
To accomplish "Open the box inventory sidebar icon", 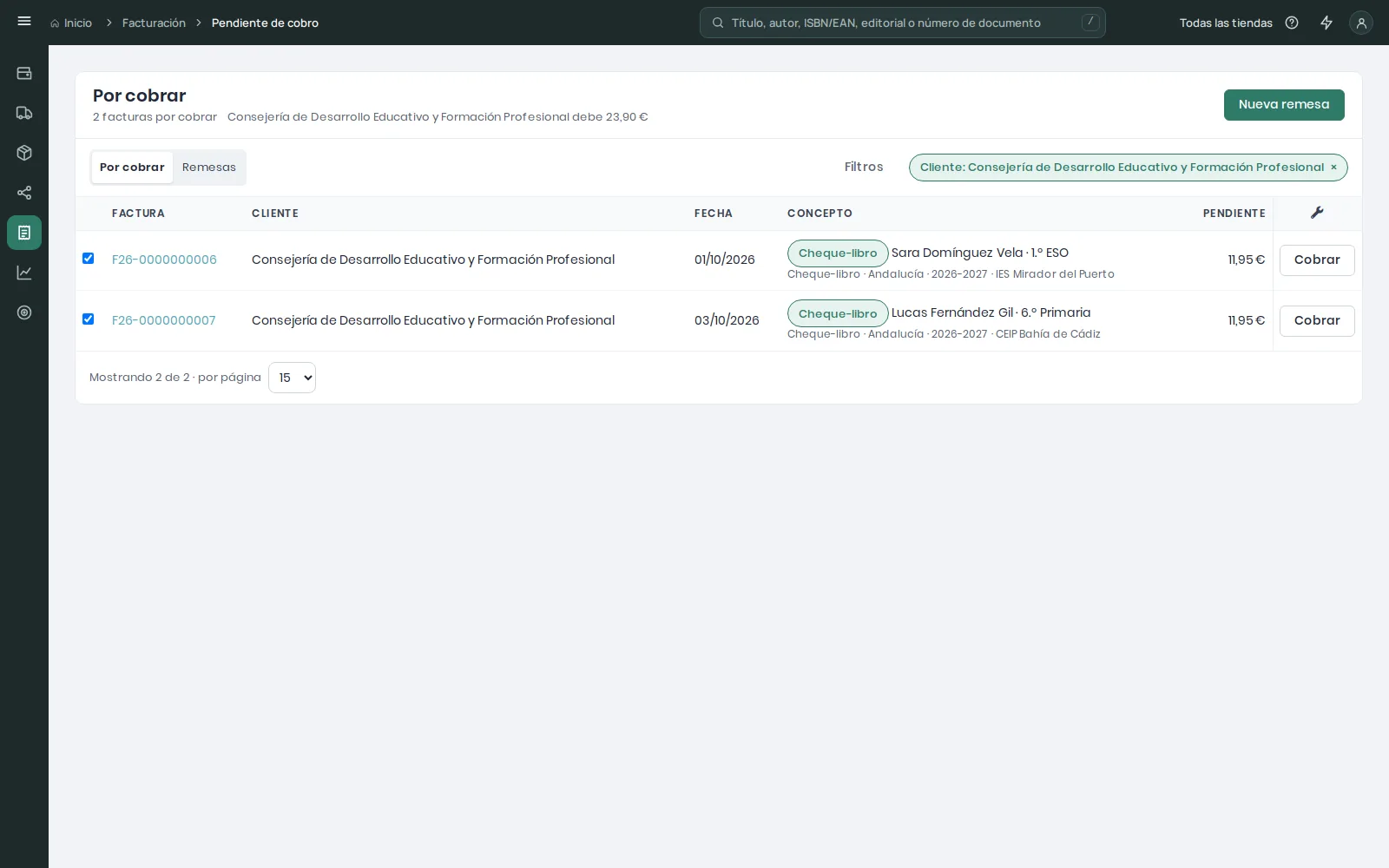I will tap(24, 153).
